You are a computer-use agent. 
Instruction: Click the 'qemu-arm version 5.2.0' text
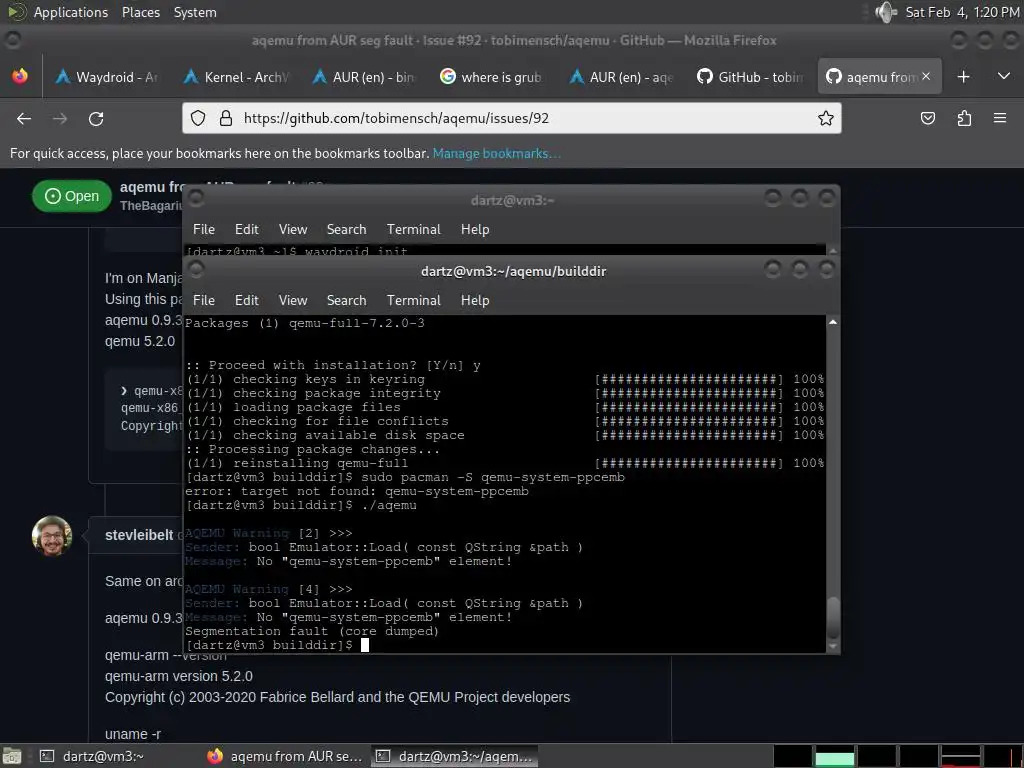[x=179, y=676]
